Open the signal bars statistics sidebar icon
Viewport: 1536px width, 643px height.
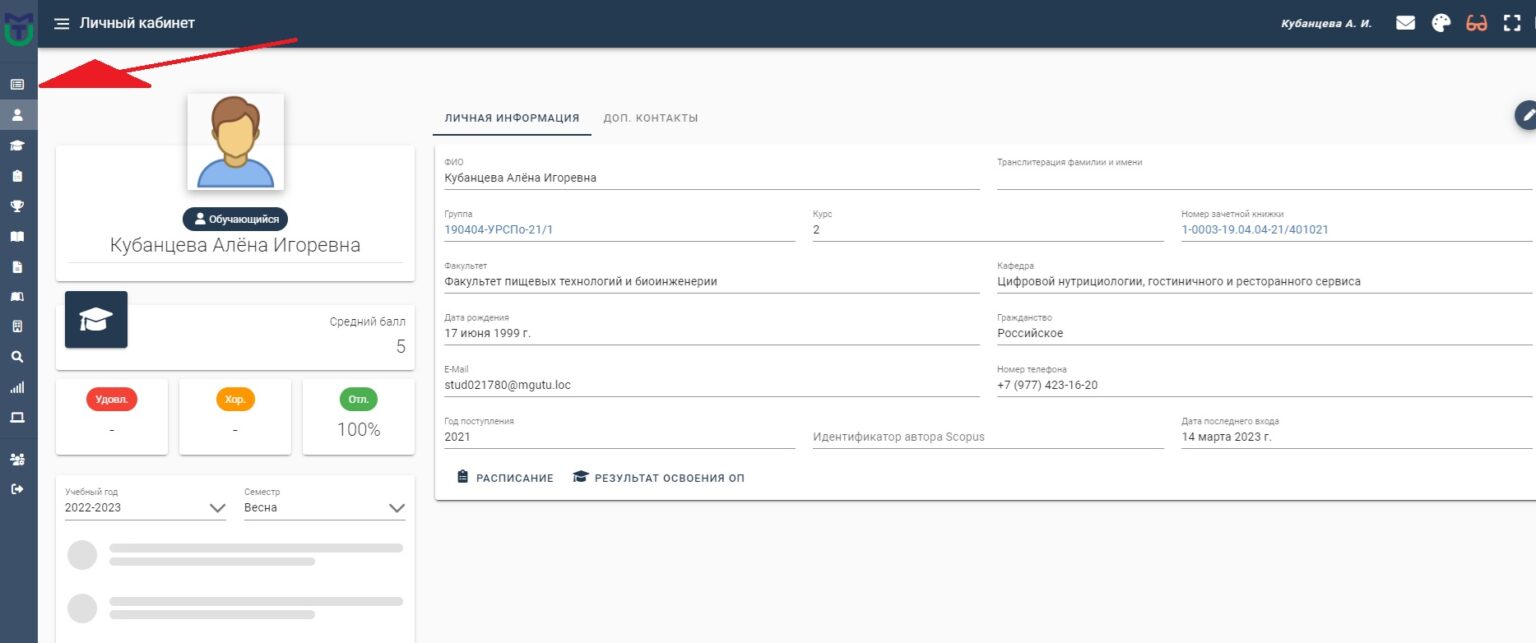click(x=17, y=388)
